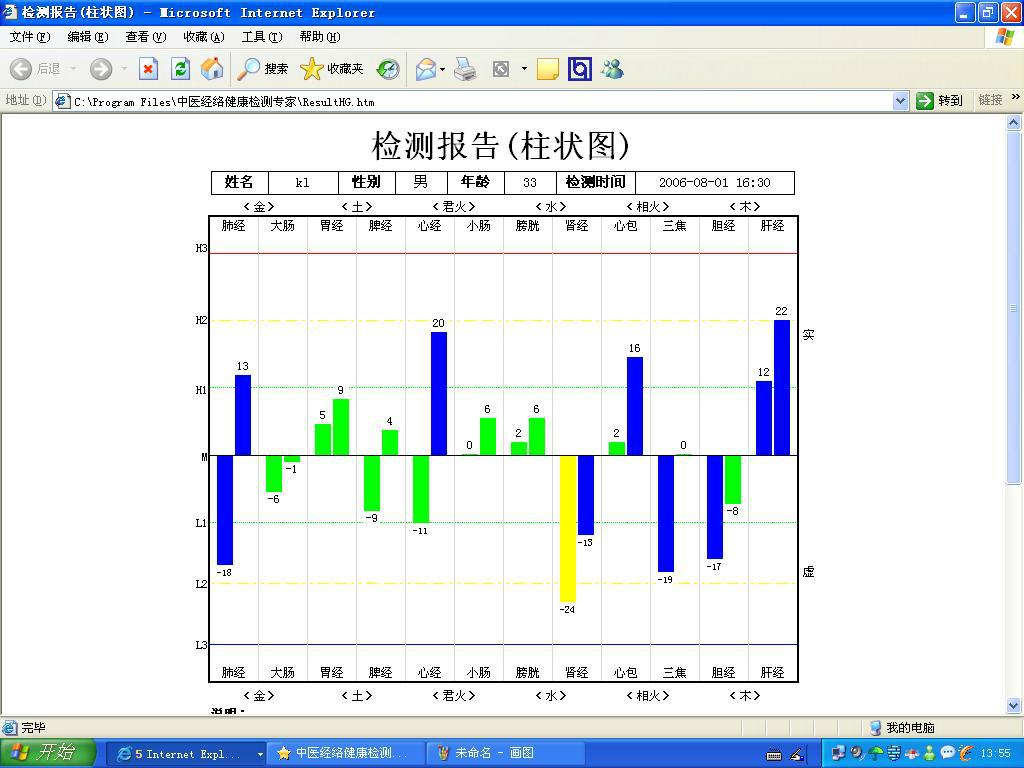Click the 虚 label right of chart
Screen dimensions: 1024x768
coord(808,572)
